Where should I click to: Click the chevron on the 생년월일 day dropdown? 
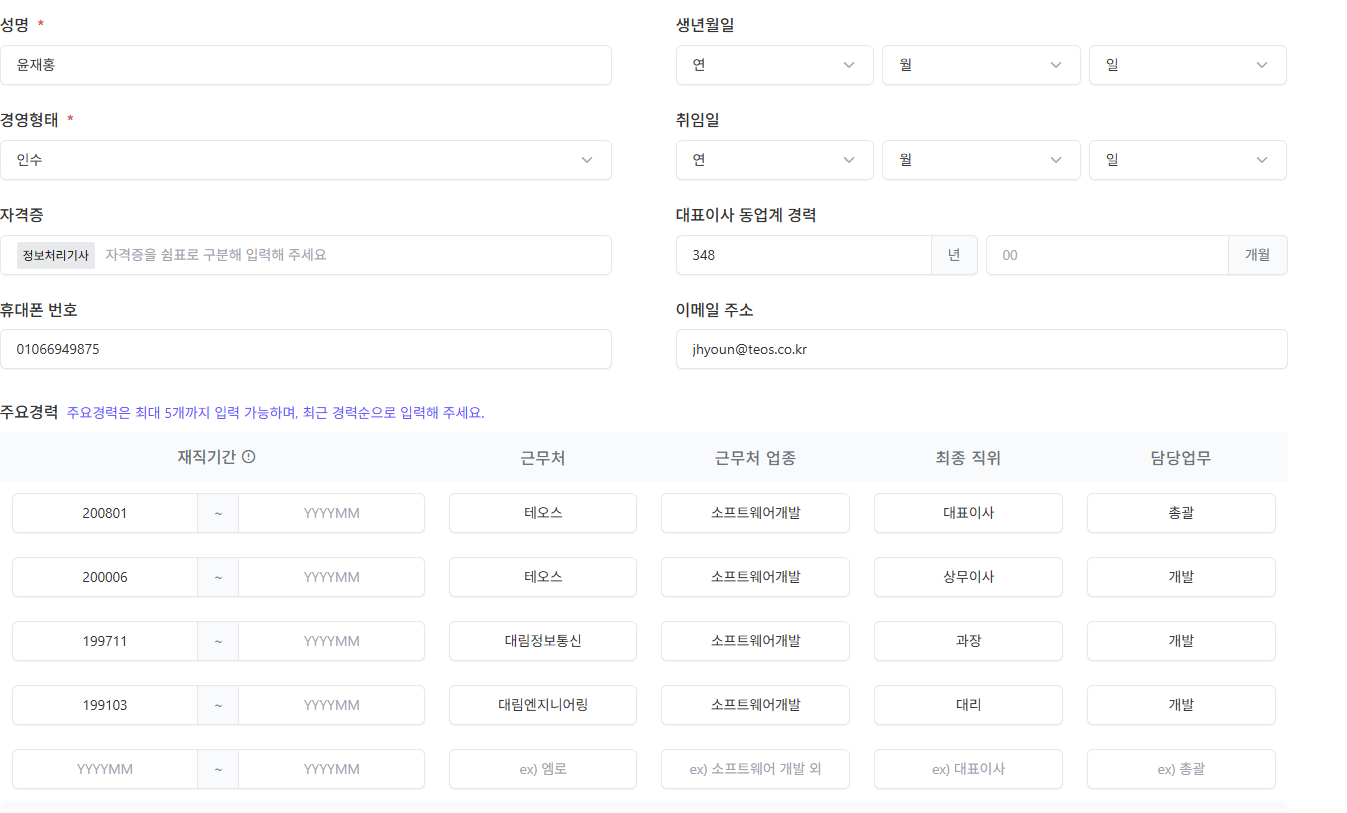tap(1262, 64)
